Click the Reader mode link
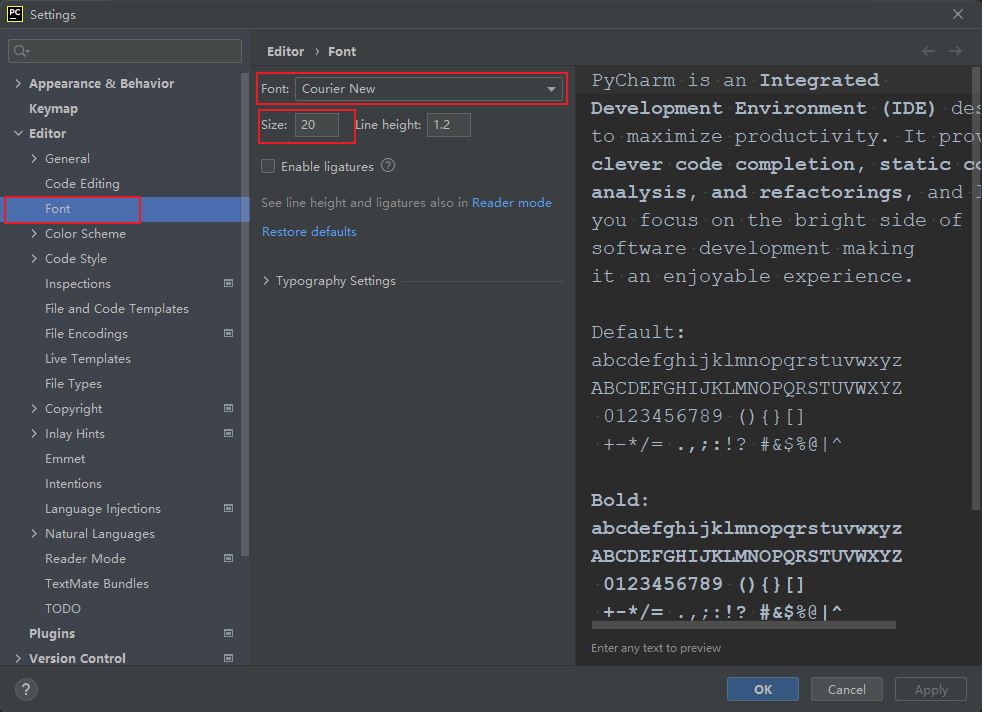Screen dimensions: 982x712 pos(511,203)
